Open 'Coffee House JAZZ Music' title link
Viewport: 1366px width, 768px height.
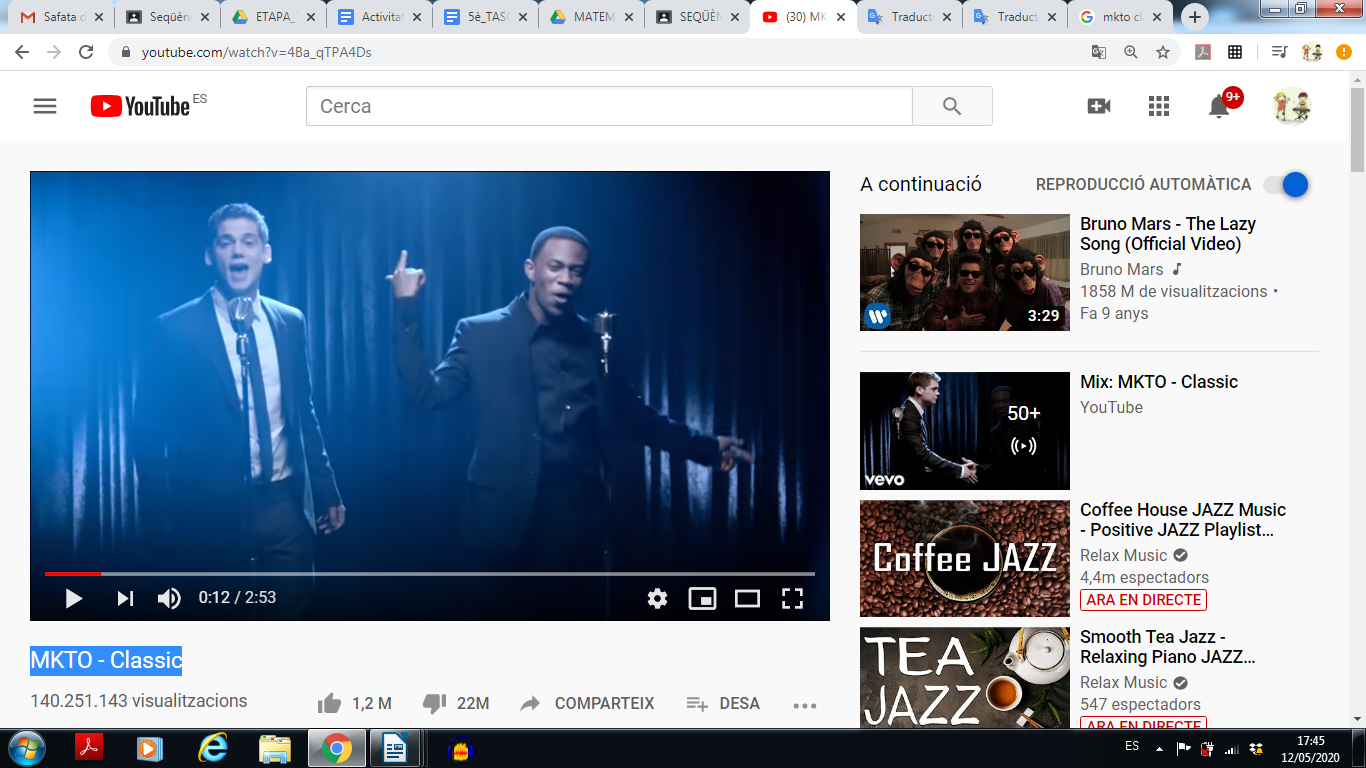[x=1183, y=520]
